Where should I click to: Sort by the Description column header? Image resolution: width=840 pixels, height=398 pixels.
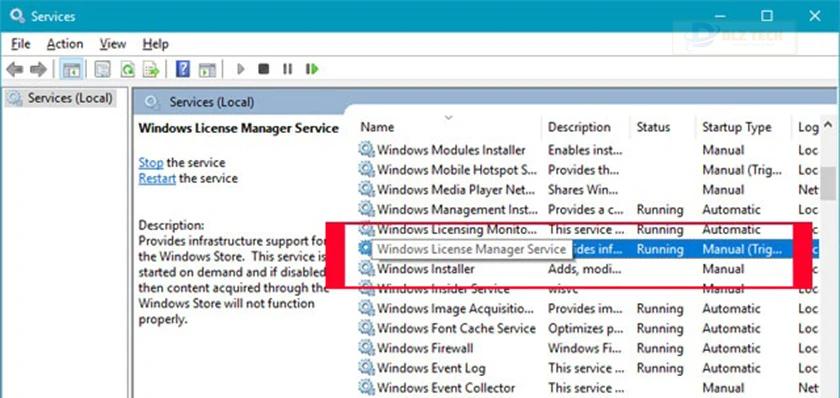tap(579, 127)
